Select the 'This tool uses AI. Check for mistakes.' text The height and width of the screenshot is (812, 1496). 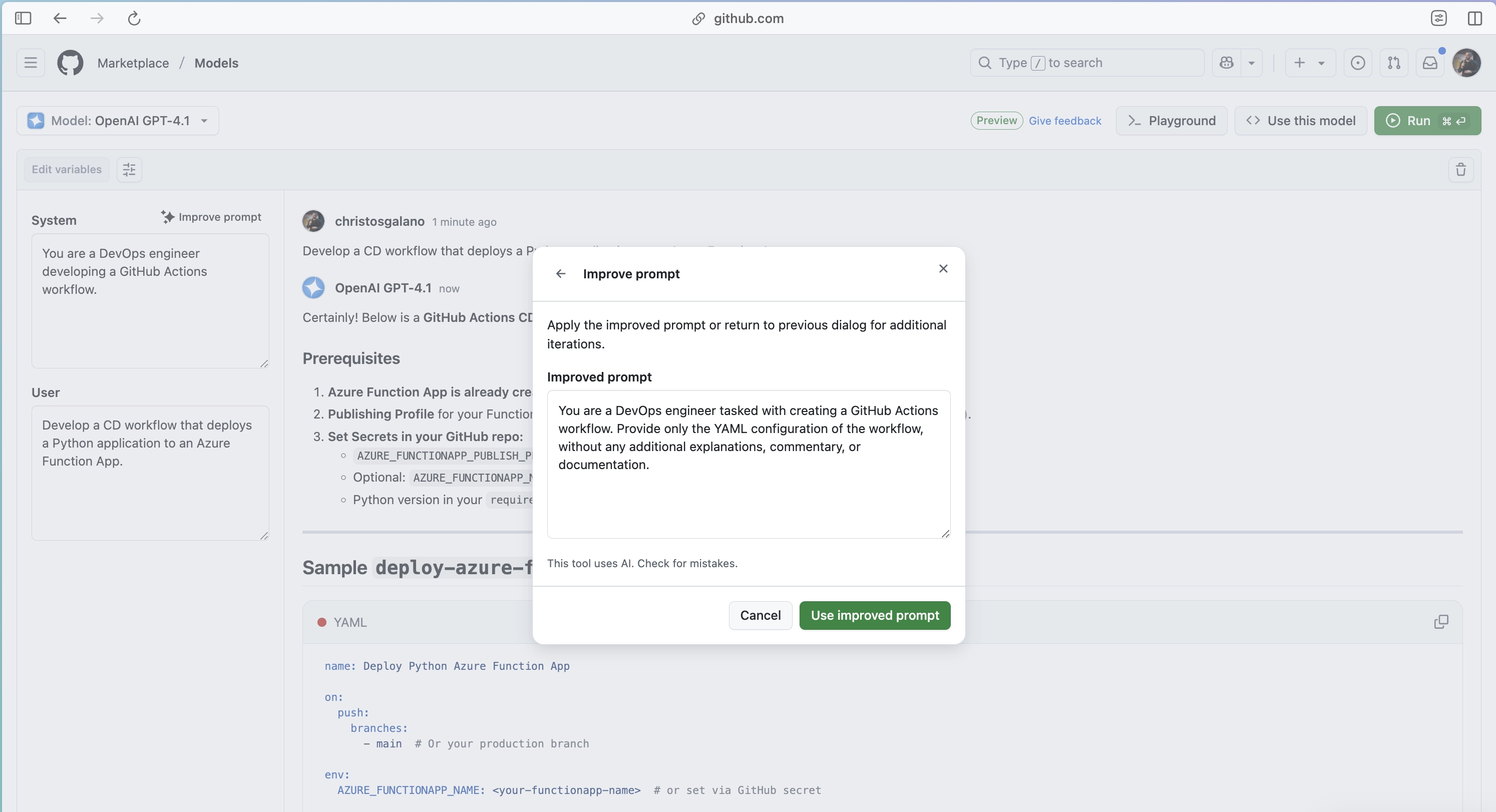point(642,563)
